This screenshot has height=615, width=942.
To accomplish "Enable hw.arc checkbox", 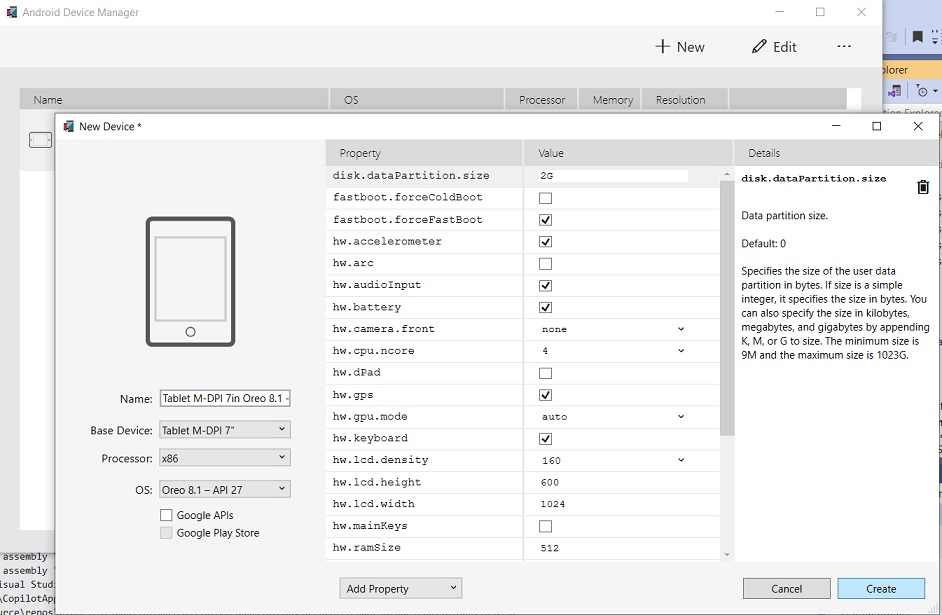I will point(545,264).
